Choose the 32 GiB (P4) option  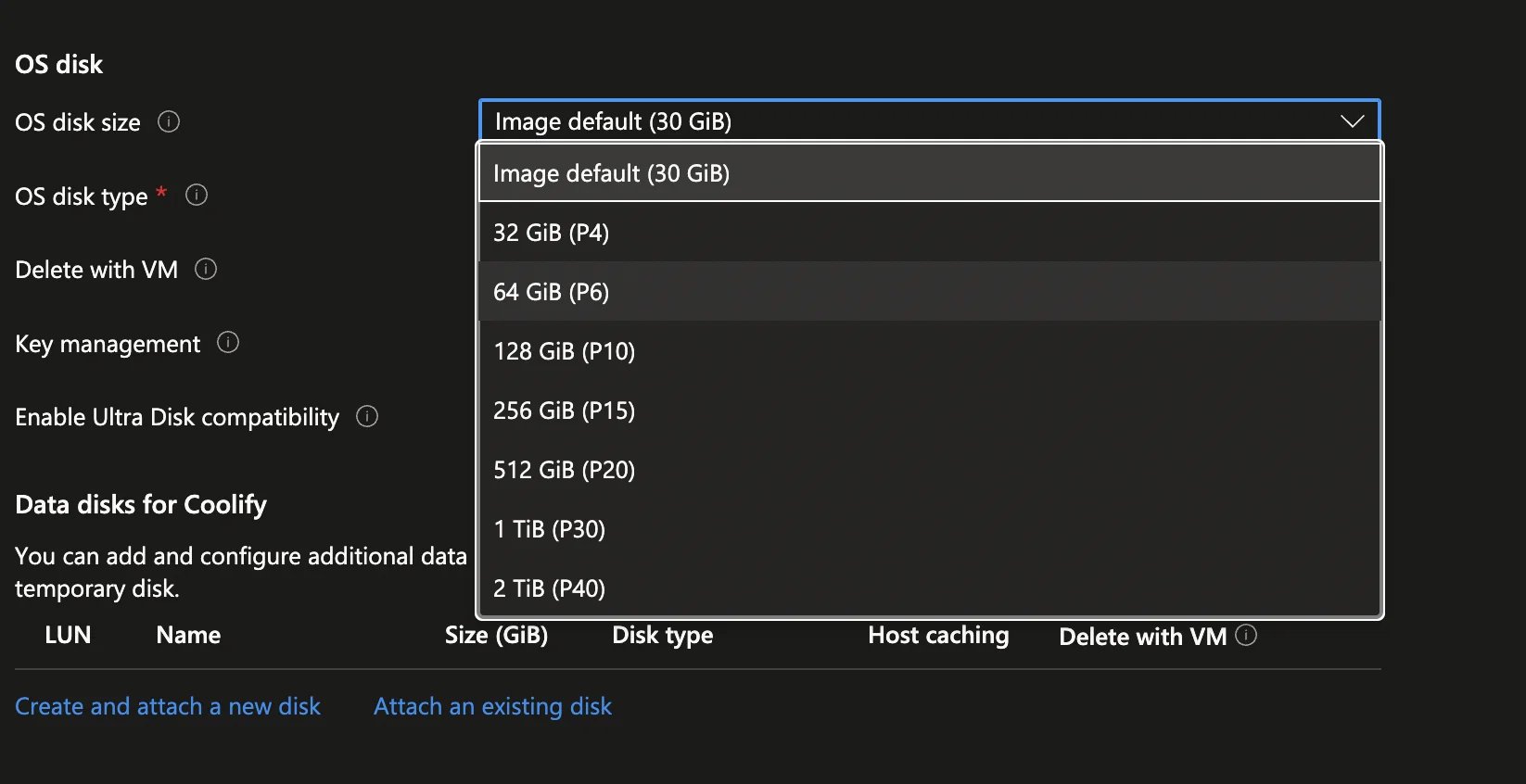tap(929, 233)
